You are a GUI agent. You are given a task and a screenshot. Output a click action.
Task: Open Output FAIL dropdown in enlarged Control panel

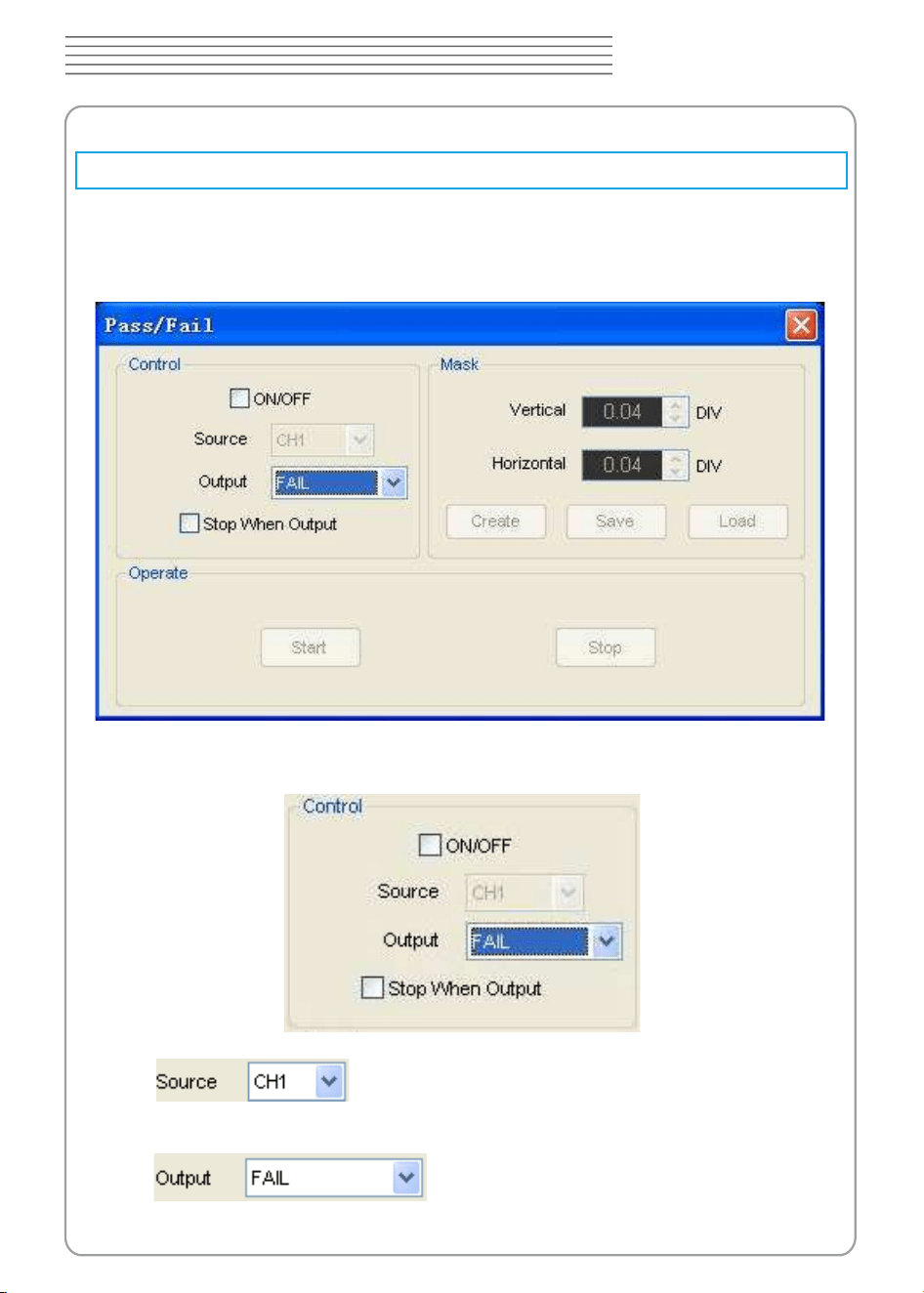click(x=607, y=941)
